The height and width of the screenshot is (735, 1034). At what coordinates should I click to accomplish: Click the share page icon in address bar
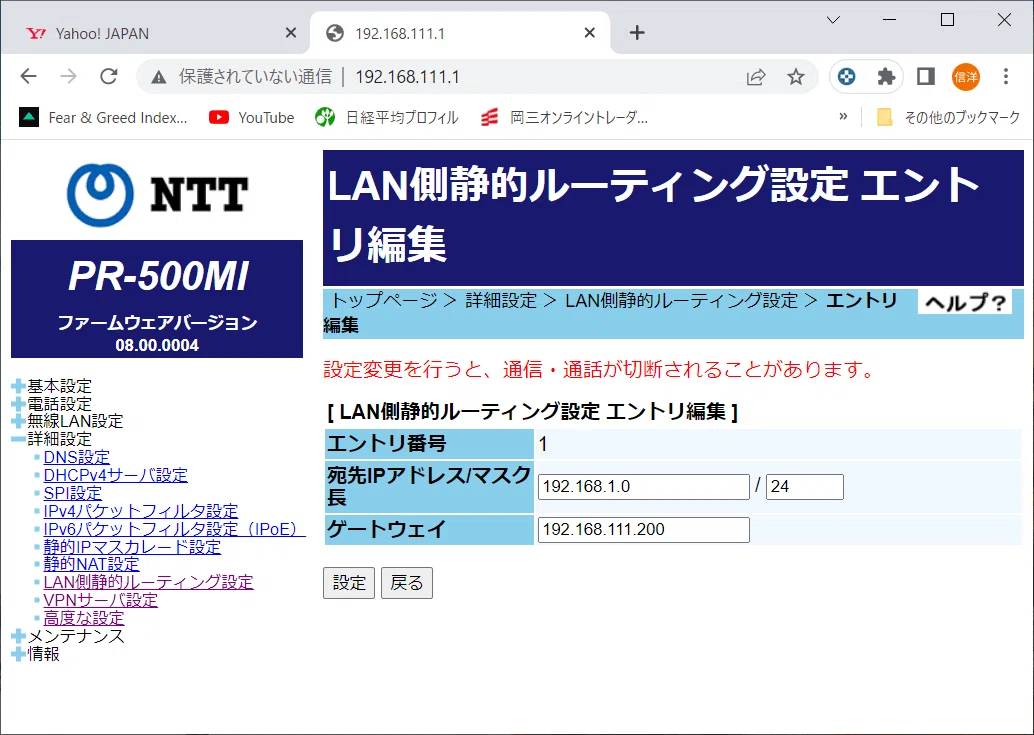pos(756,77)
